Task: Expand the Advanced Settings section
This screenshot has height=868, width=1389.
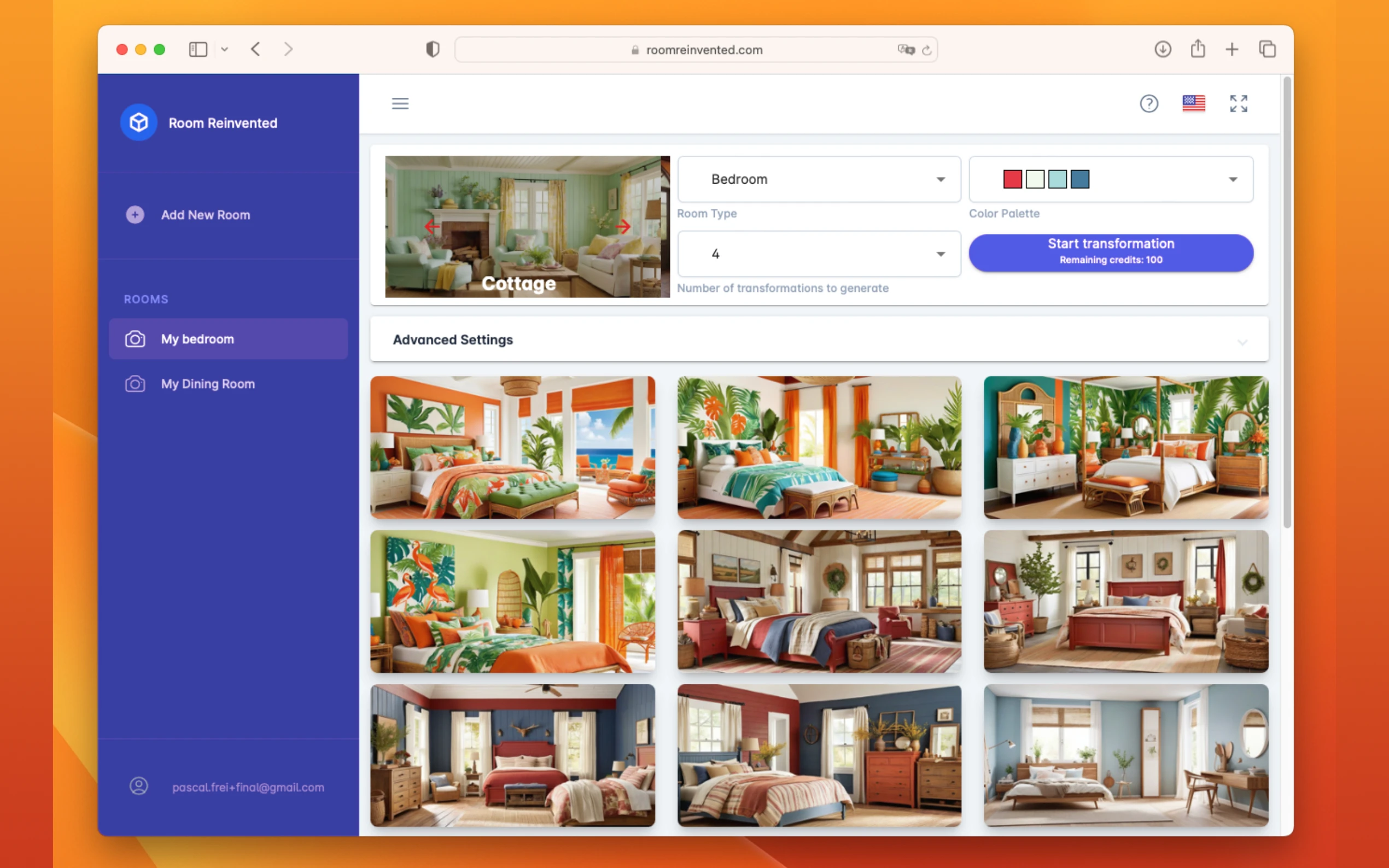Action: tap(818, 340)
